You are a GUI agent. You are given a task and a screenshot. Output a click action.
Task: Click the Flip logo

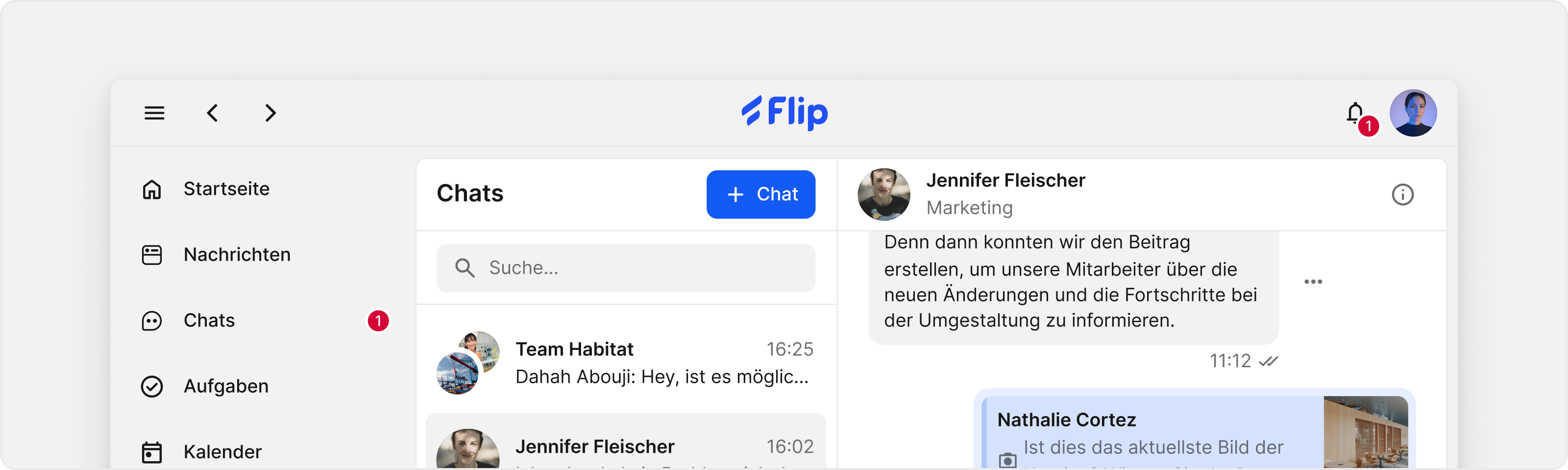pos(784,113)
